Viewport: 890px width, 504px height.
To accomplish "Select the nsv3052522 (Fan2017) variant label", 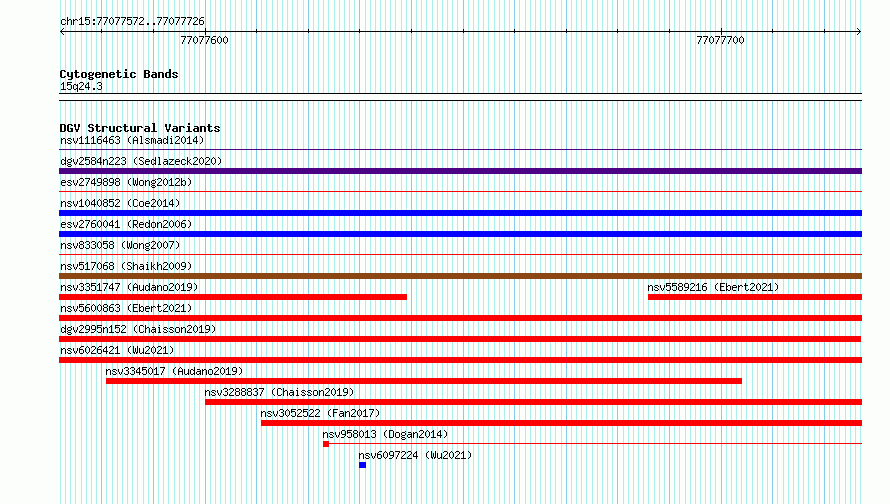I will [320, 413].
